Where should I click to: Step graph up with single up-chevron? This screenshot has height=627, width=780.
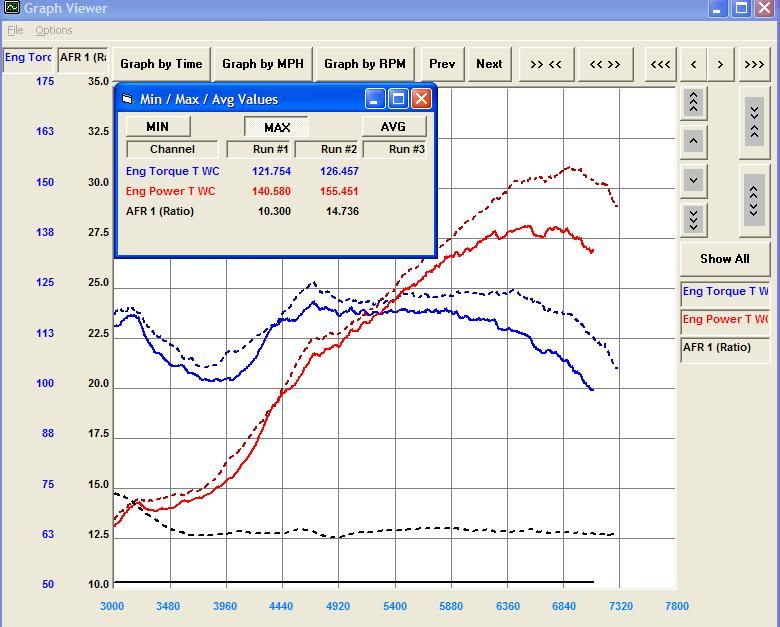(x=693, y=141)
